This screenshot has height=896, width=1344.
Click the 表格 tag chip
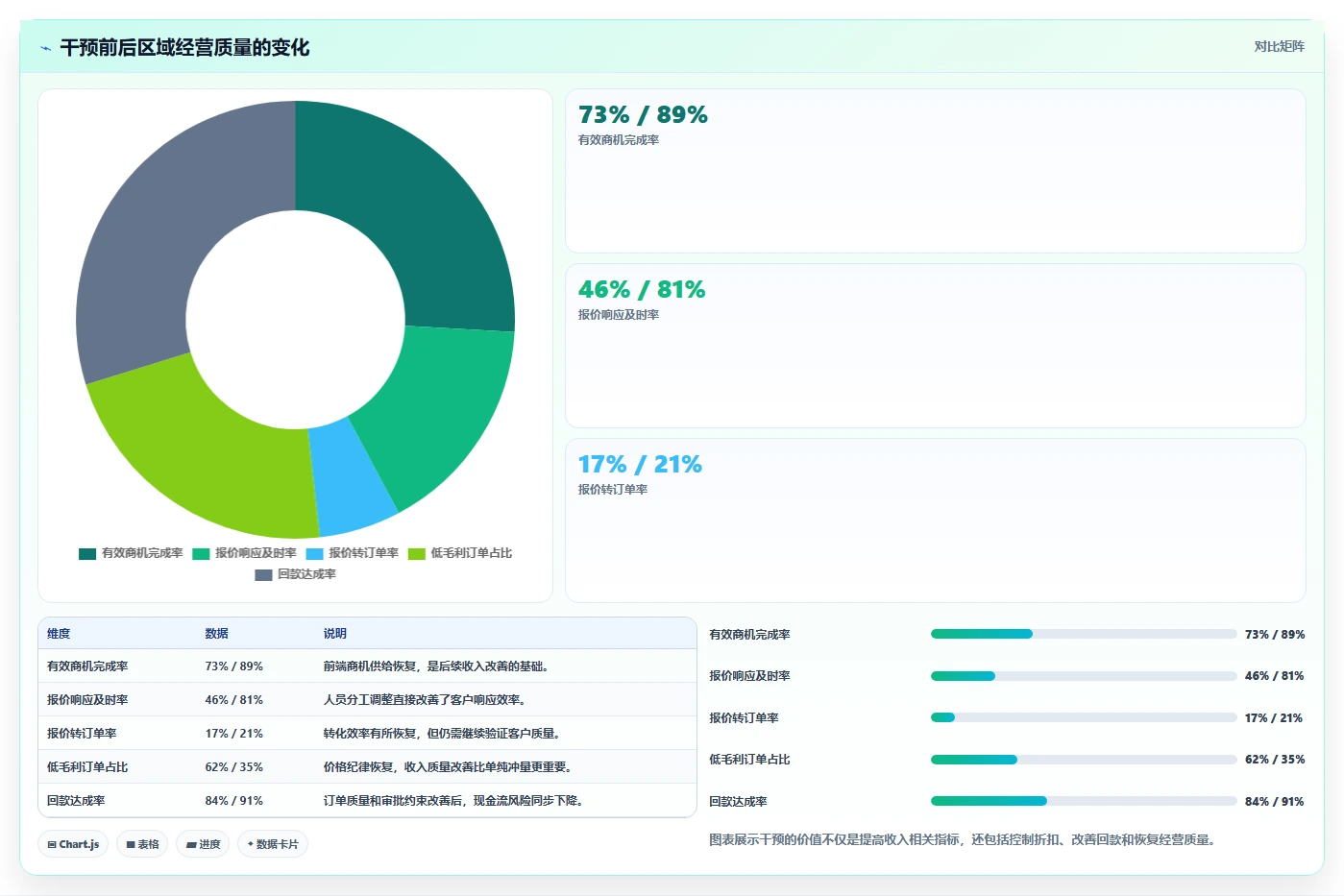tap(142, 844)
